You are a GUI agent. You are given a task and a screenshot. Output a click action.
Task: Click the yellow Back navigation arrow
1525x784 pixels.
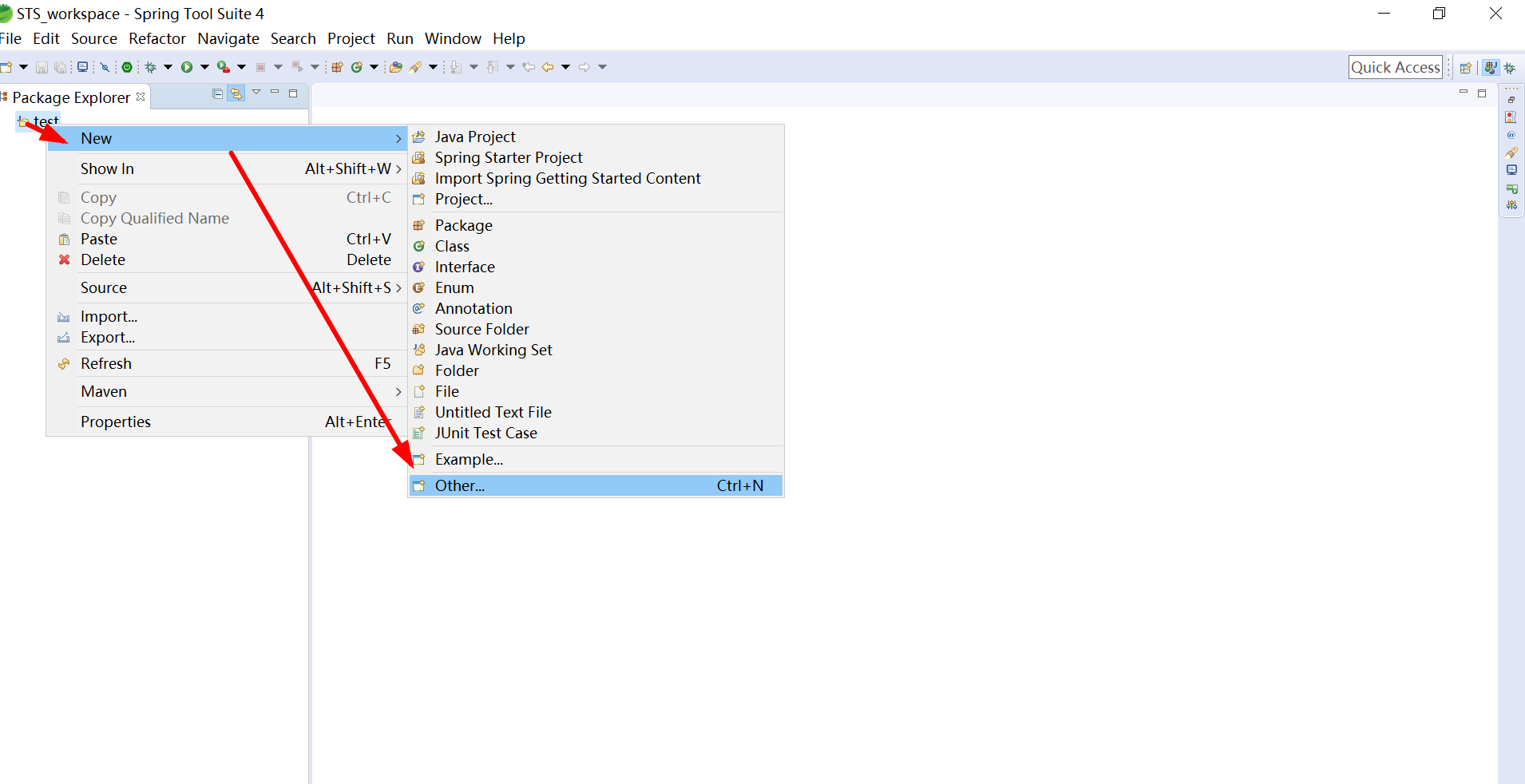548,67
